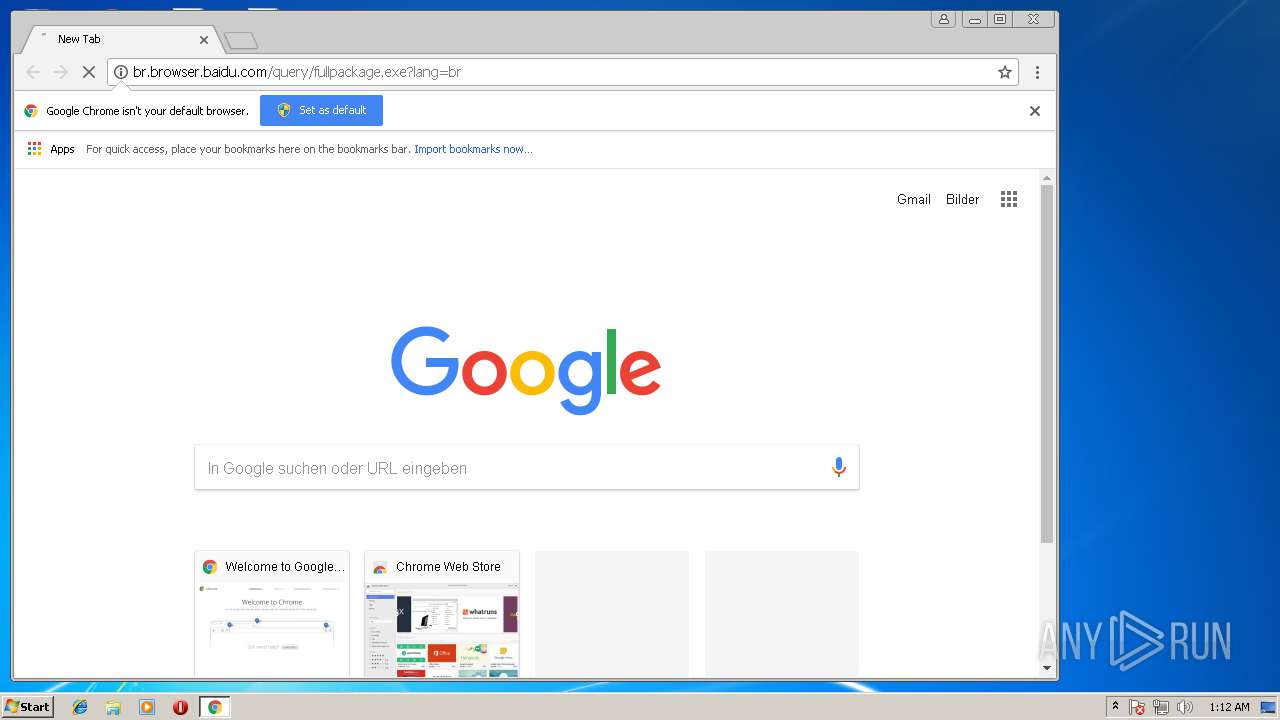Open Bilder link
Screen dimensions: 1280x720
pyautogui.click(x=963, y=199)
